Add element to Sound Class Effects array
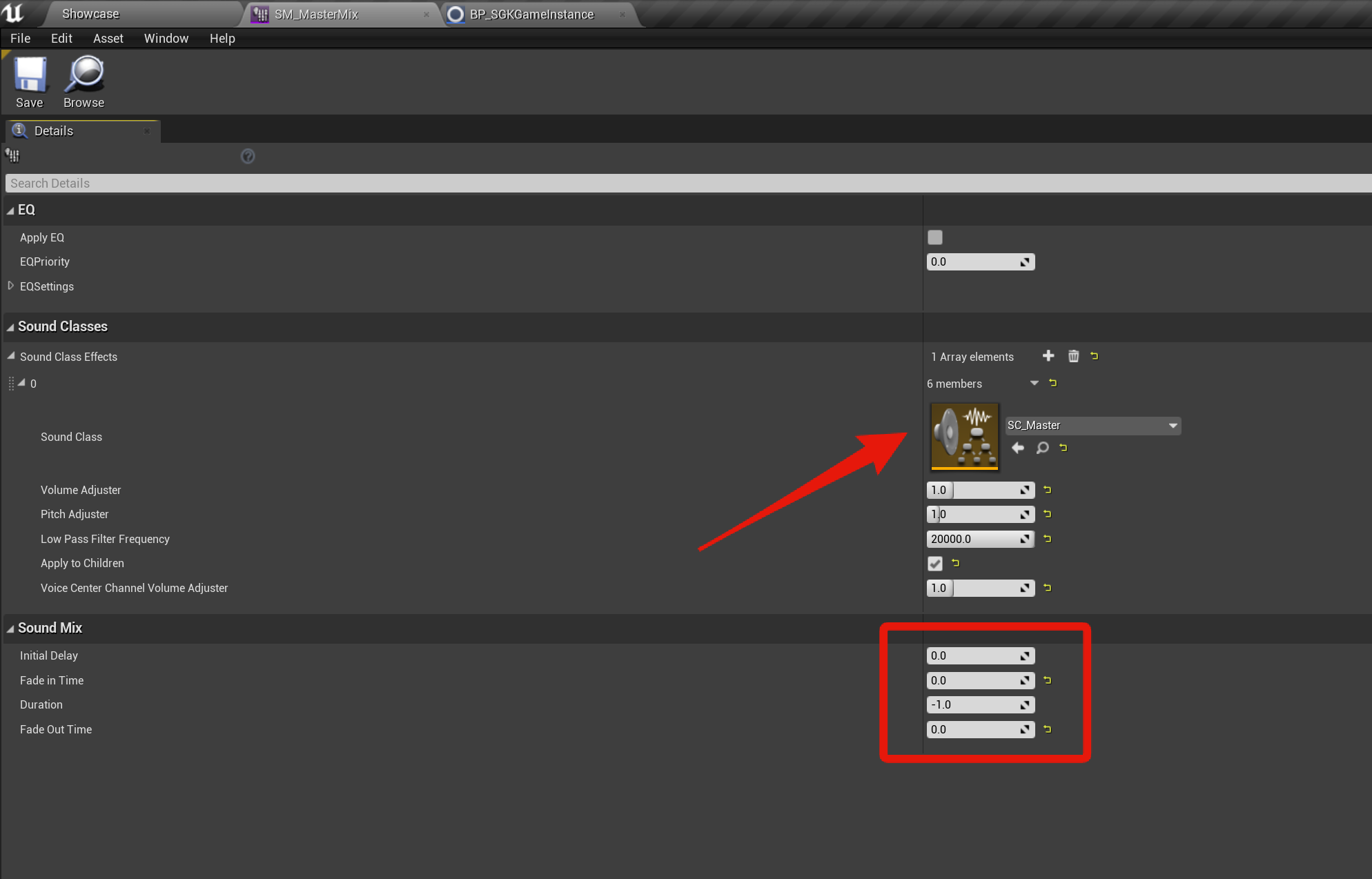Screen dimensions: 1372x879 (x=1048, y=356)
